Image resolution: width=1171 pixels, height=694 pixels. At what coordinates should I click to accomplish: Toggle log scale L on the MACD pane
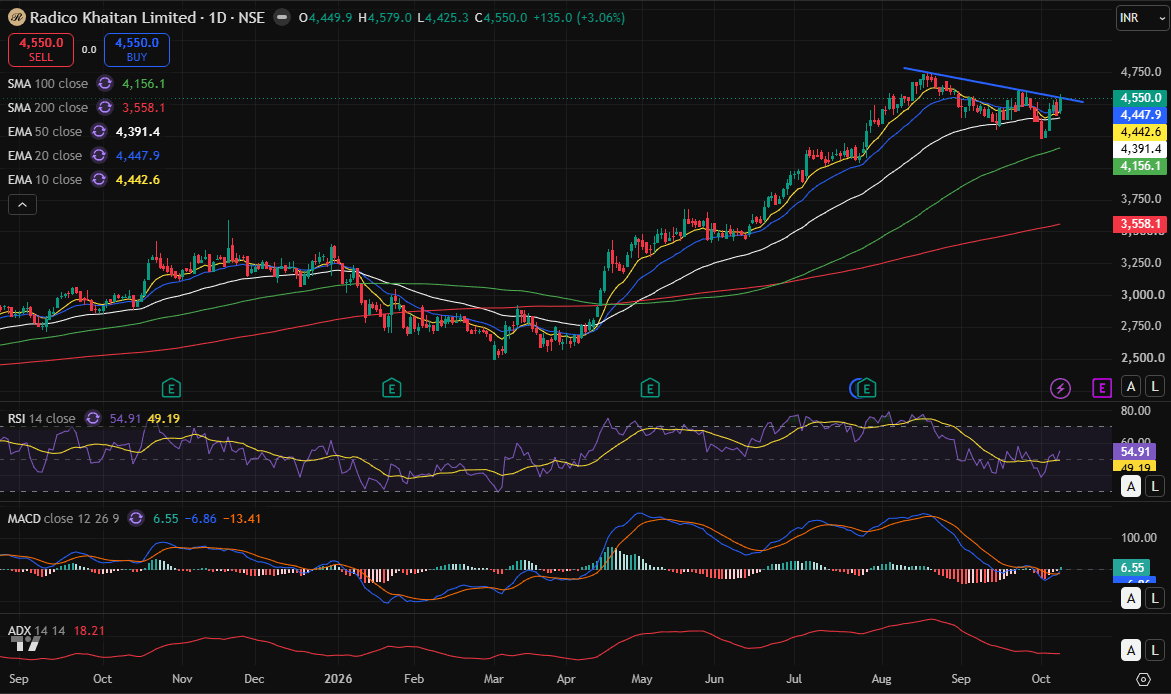1155,598
